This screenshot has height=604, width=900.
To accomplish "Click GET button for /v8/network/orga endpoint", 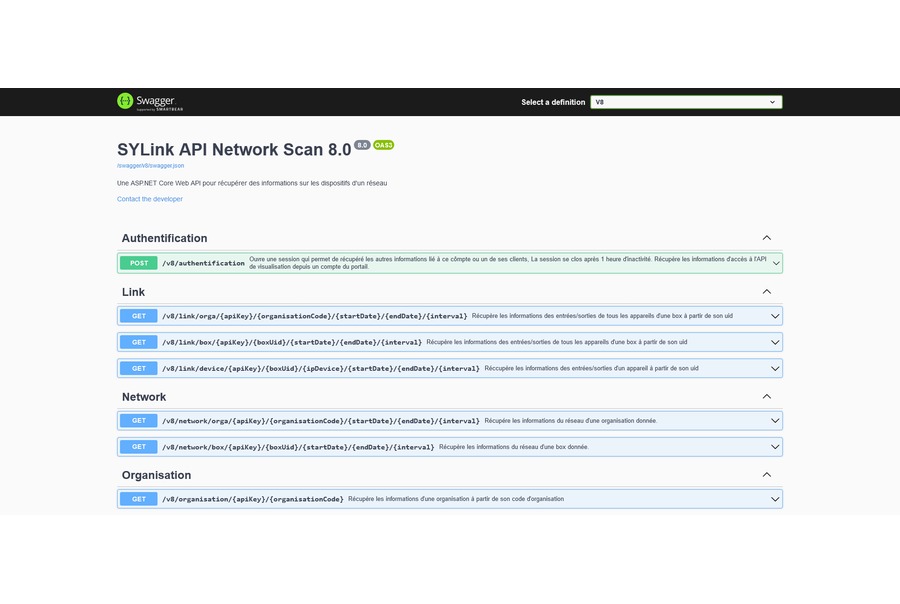I will pyautogui.click(x=139, y=421).
